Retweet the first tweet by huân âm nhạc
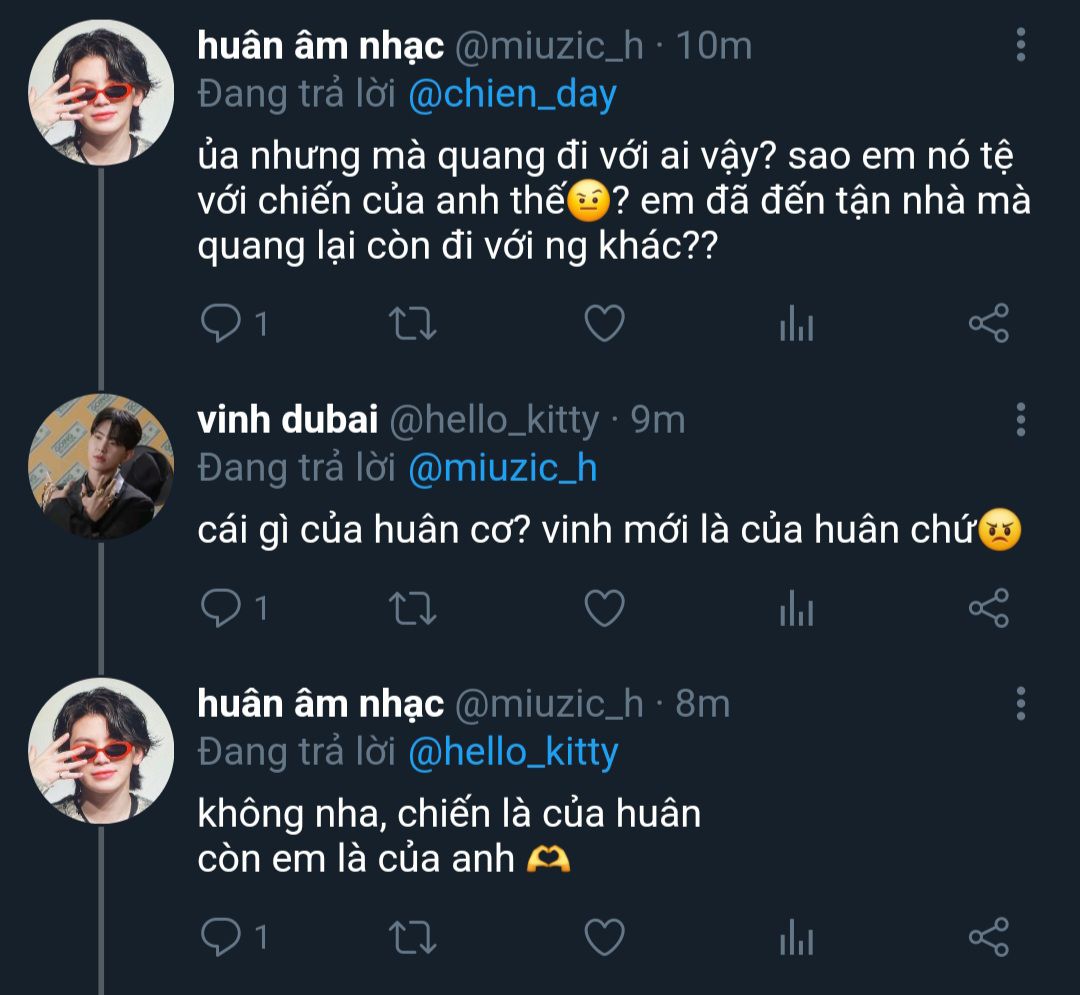 [x=409, y=324]
